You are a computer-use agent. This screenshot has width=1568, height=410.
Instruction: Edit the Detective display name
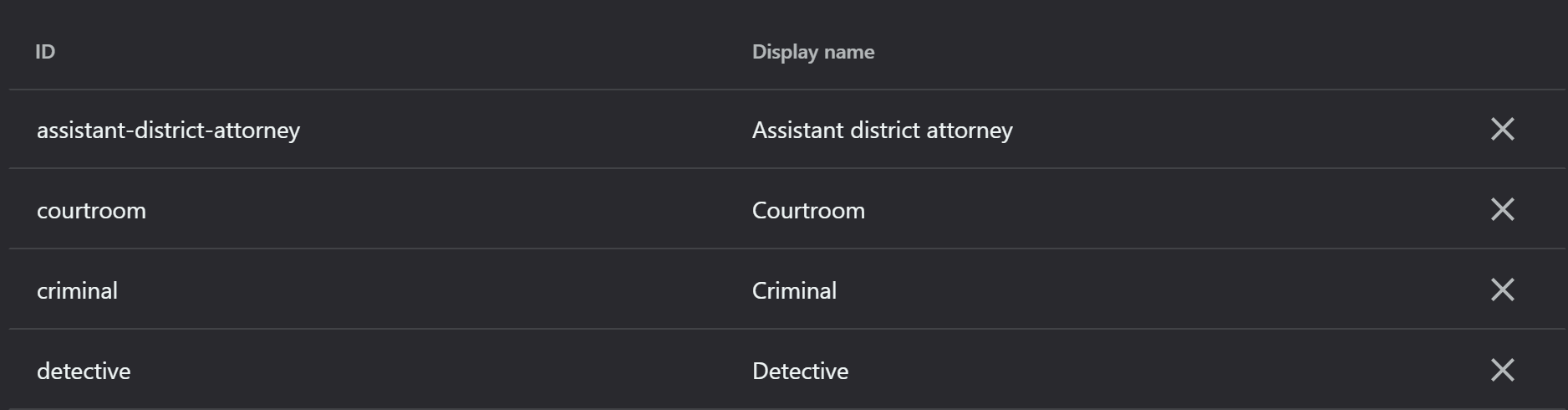[800, 371]
